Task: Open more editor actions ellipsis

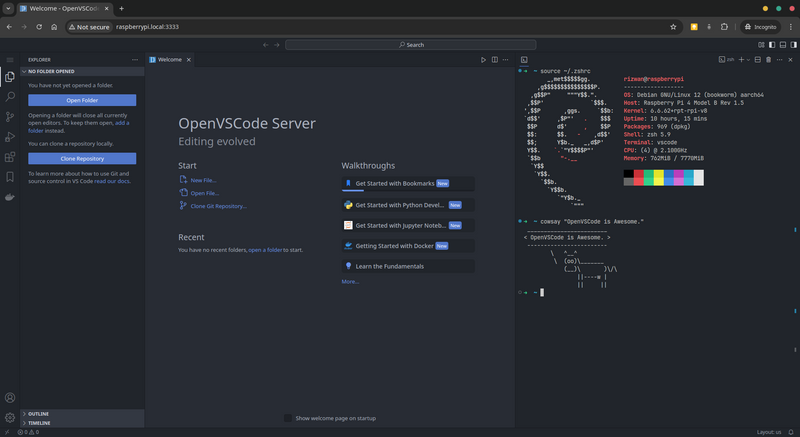Action: coord(506,60)
